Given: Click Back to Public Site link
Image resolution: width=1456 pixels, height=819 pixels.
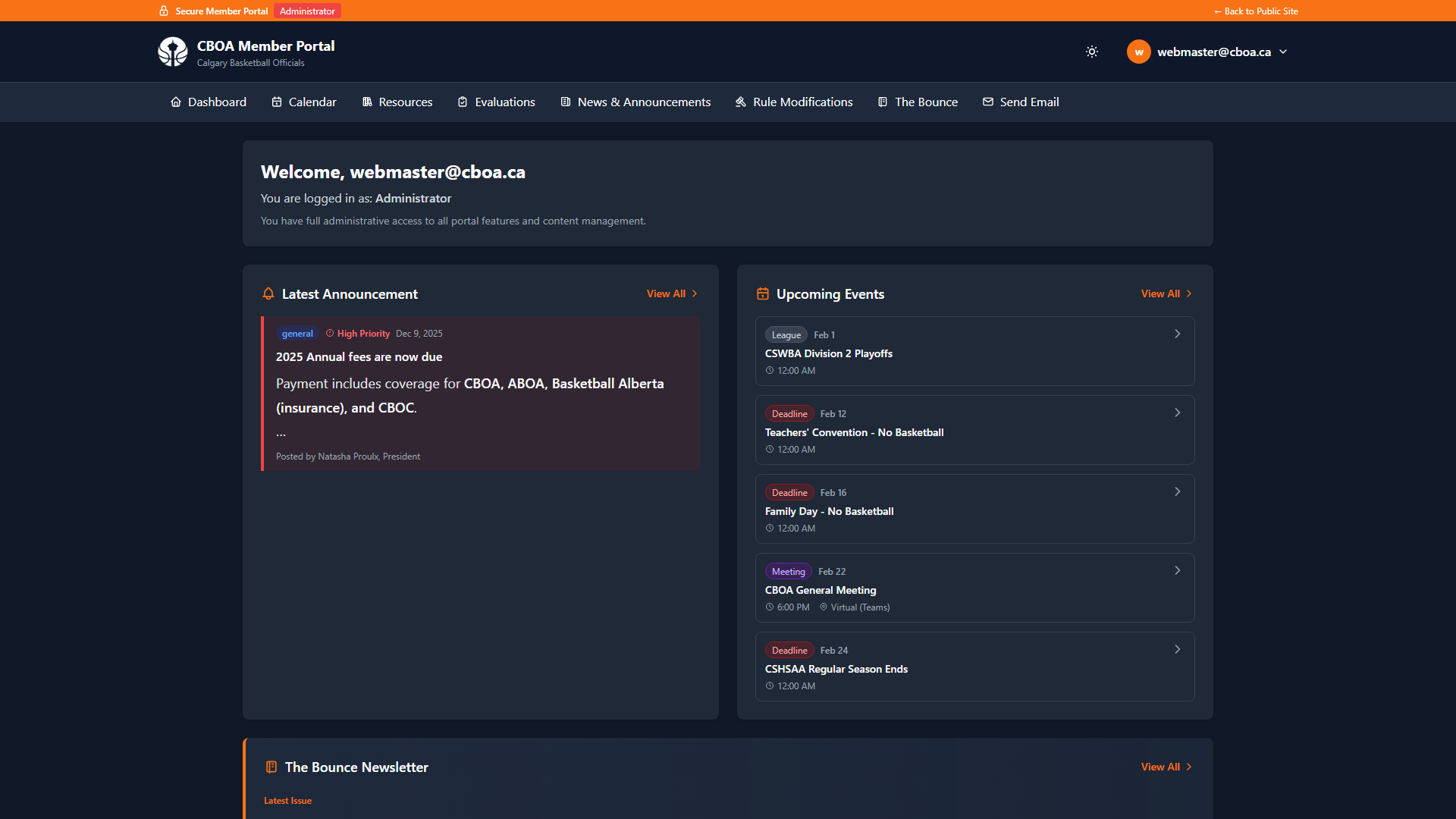Looking at the screenshot, I should click(1256, 11).
